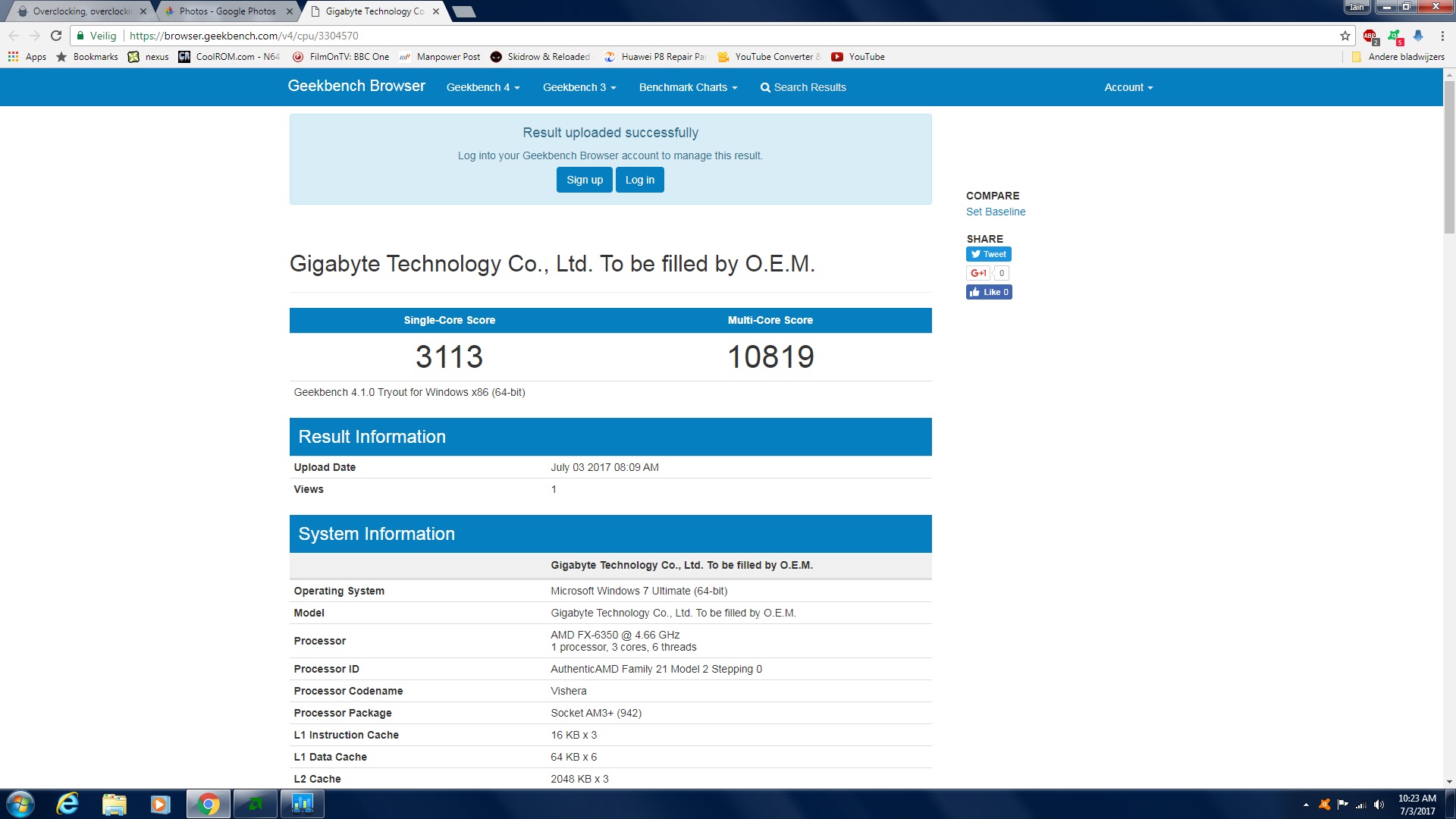Open Windows Media Player from taskbar
This screenshot has width=1456, height=819.
[x=160, y=804]
